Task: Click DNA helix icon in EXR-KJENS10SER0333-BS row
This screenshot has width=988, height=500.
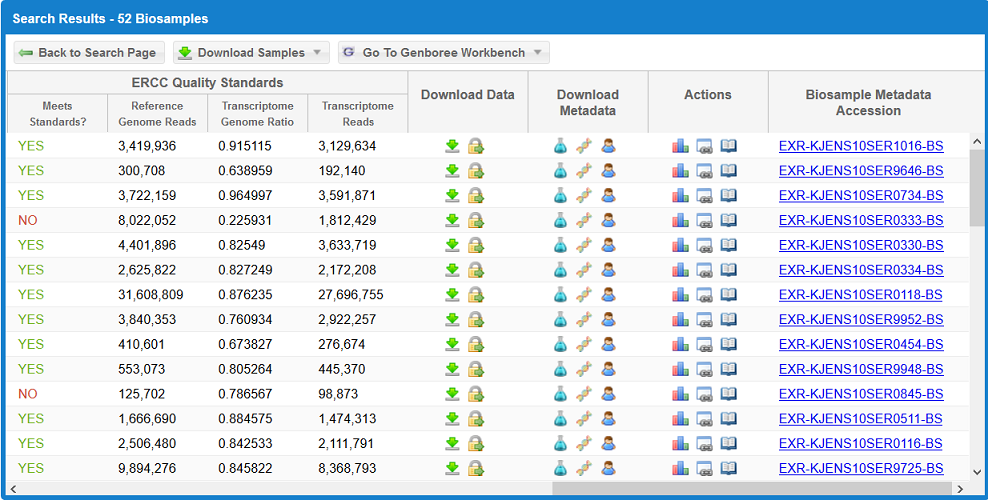Action: [584, 221]
